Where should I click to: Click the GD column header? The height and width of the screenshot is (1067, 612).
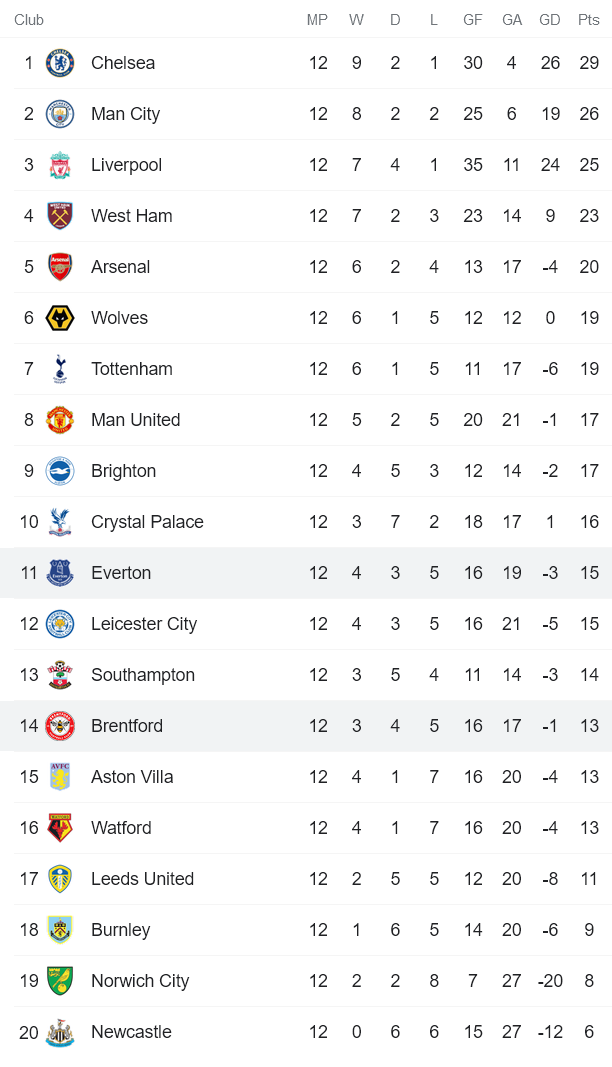(550, 20)
